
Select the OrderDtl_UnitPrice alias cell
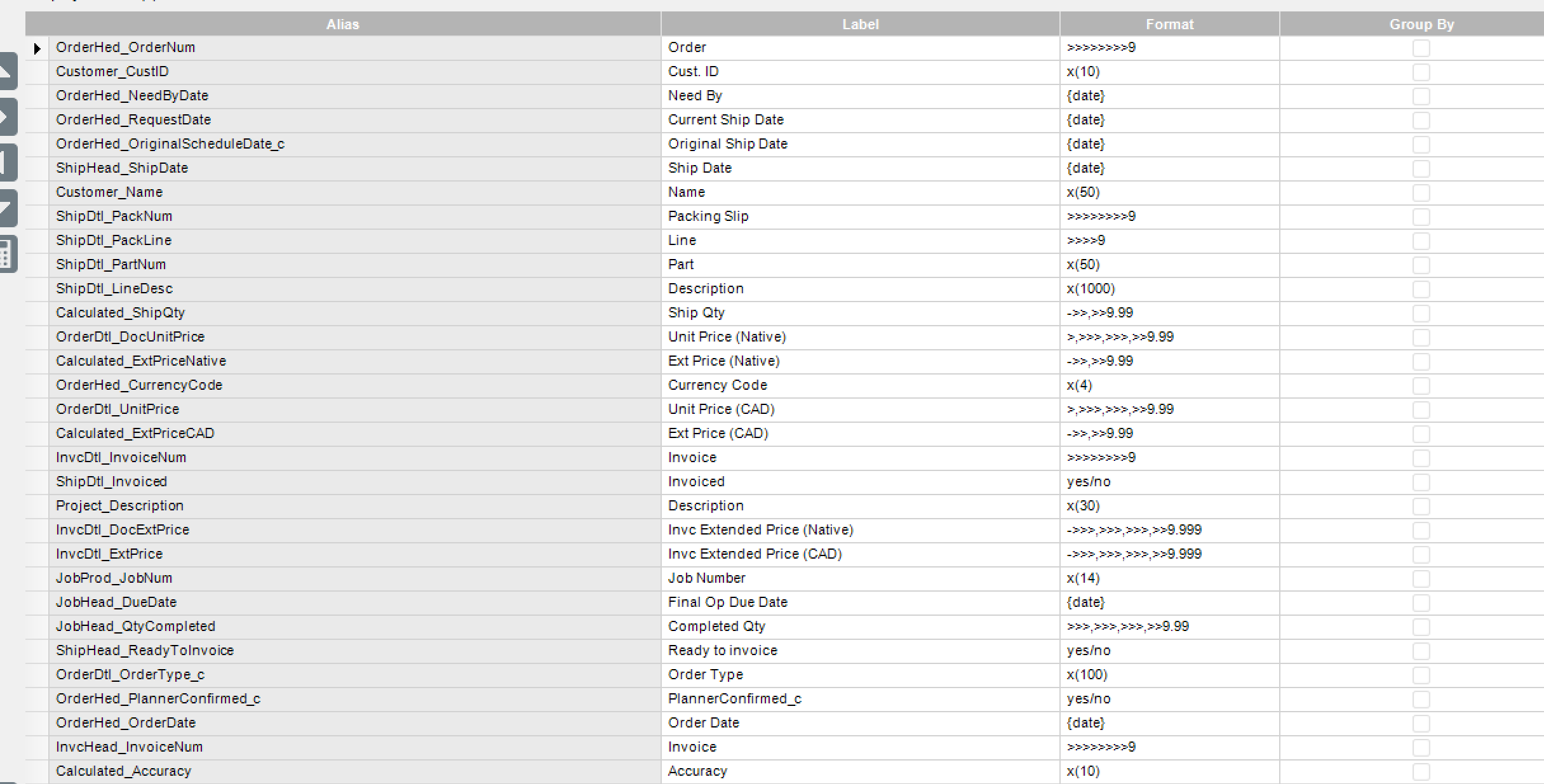coord(355,409)
